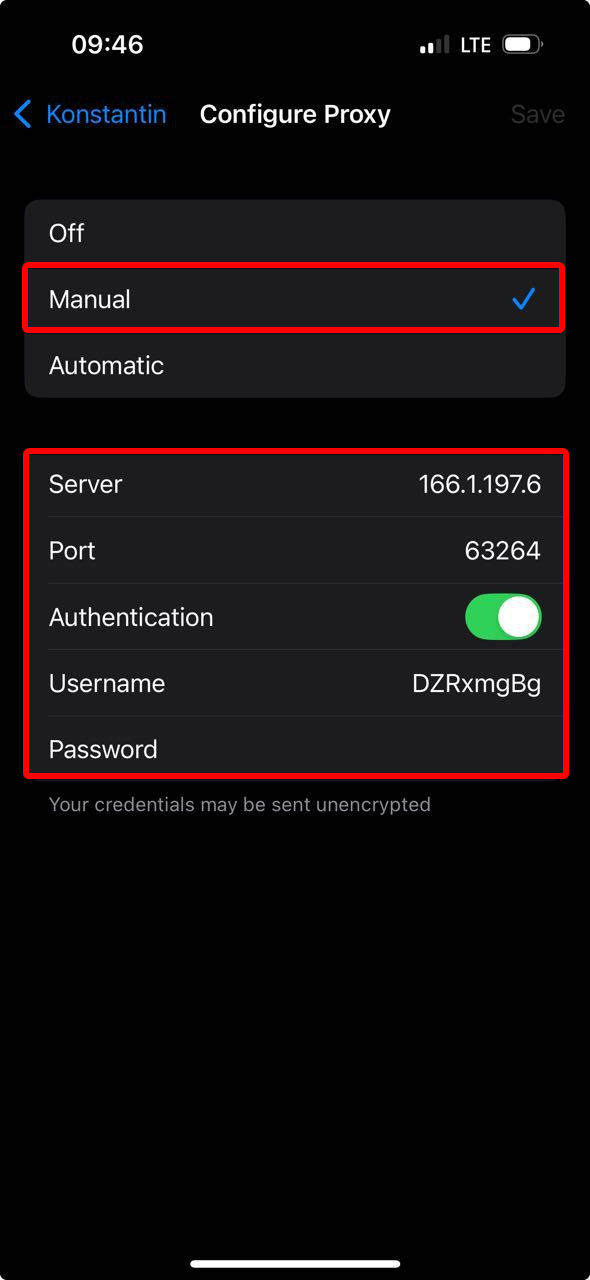This screenshot has height=1280, width=590.
Task: Tap the back chevron arrow icon
Action: (23, 114)
